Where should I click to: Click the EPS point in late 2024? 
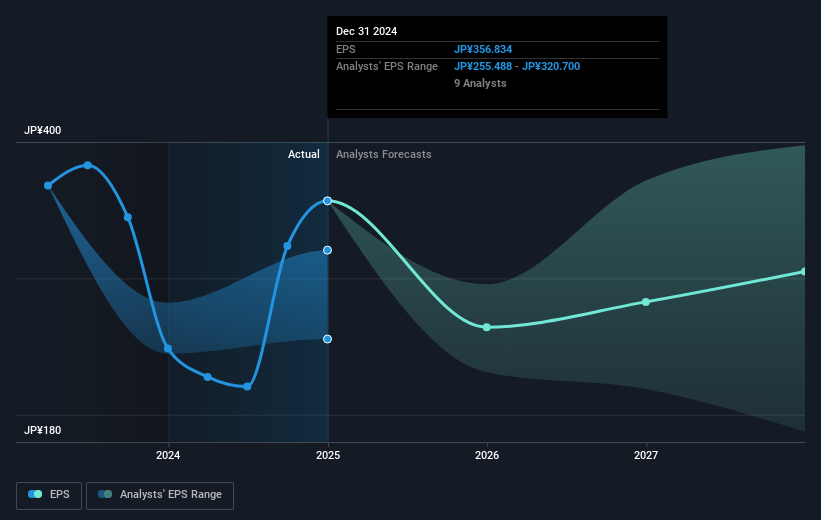pyautogui.click(x=287, y=246)
